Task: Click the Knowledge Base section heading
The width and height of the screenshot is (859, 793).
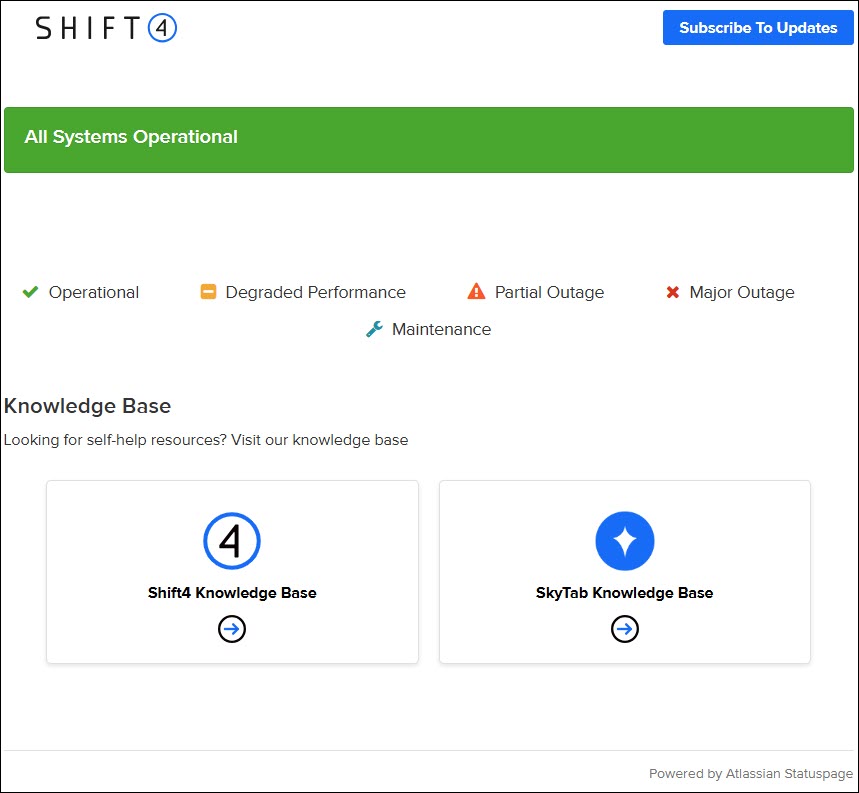Action: coord(87,406)
